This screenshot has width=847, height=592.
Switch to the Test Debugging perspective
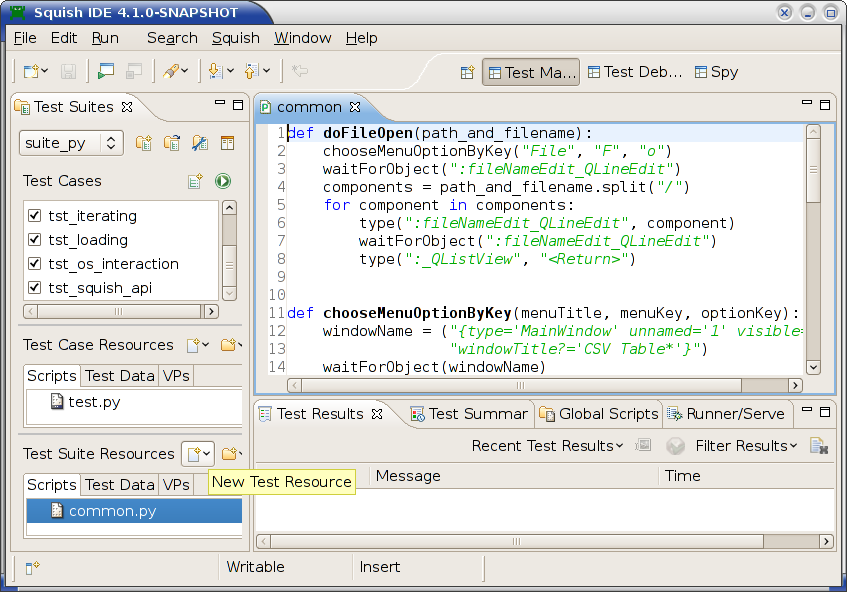[x=635, y=72]
